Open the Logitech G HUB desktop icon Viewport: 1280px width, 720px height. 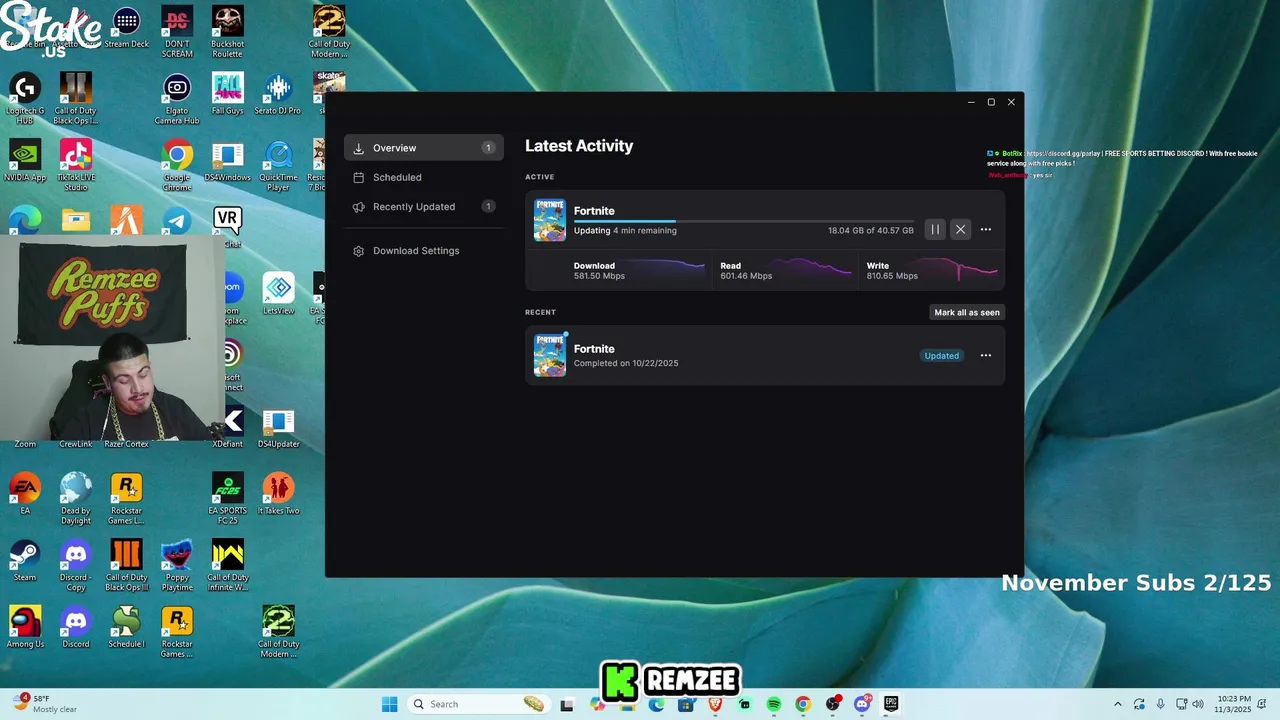click(25, 99)
